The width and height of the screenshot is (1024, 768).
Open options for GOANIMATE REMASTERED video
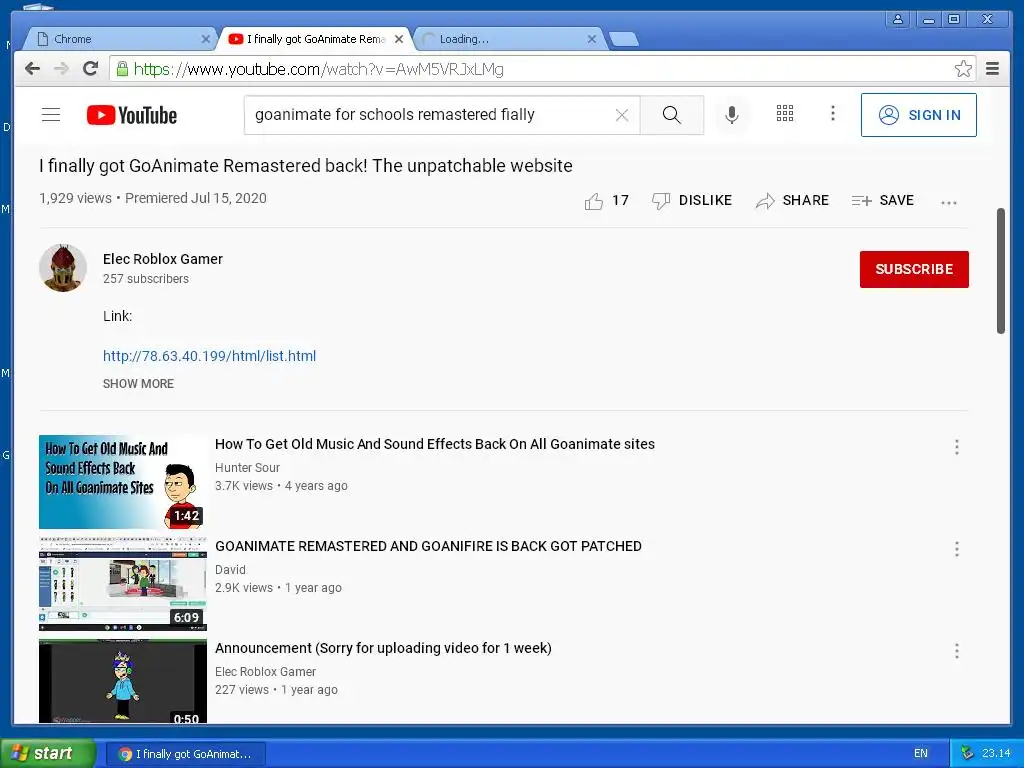[x=957, y=549]
